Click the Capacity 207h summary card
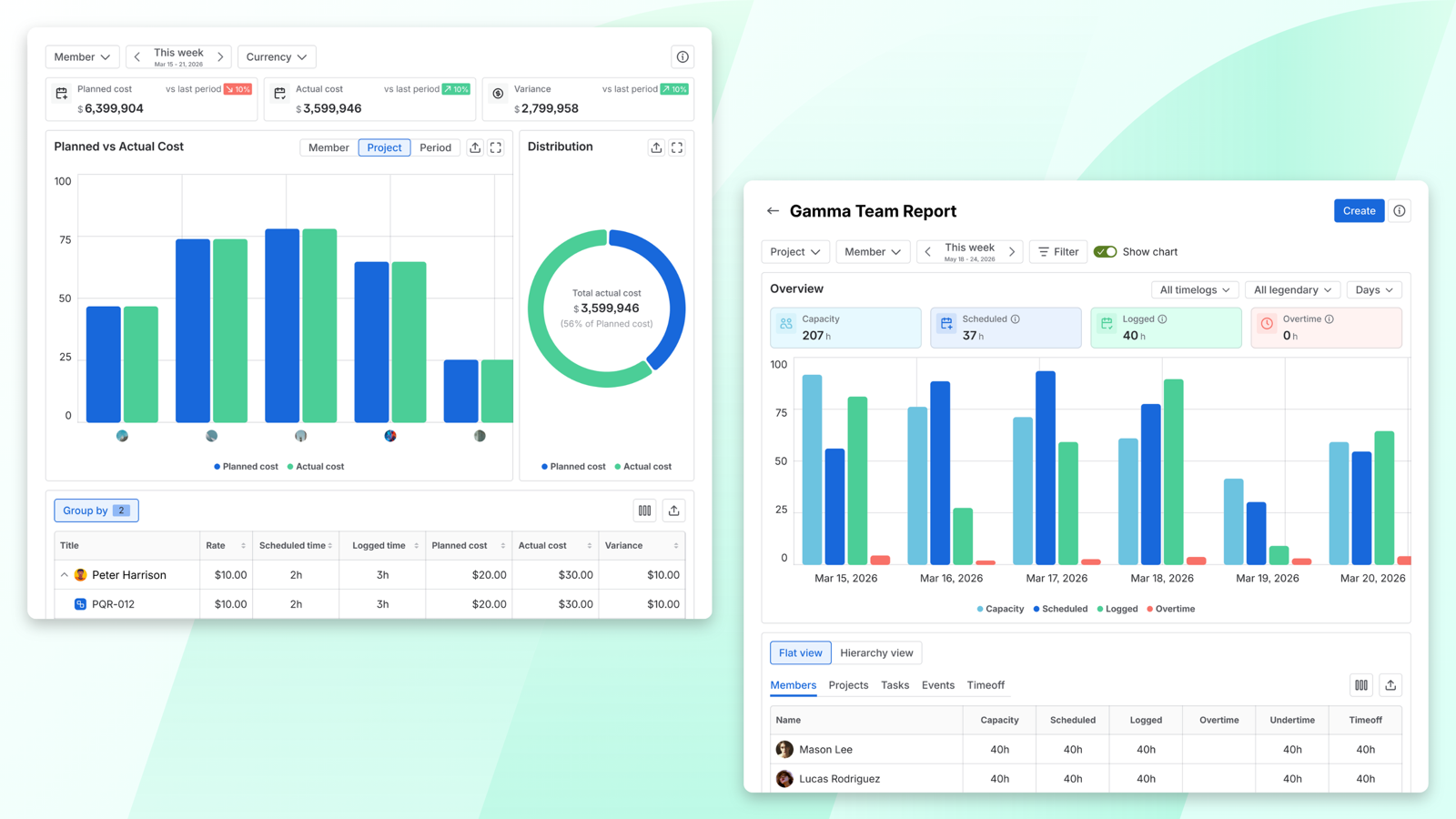This screenshot has height=819, width=1456. [x=845, y=328]
